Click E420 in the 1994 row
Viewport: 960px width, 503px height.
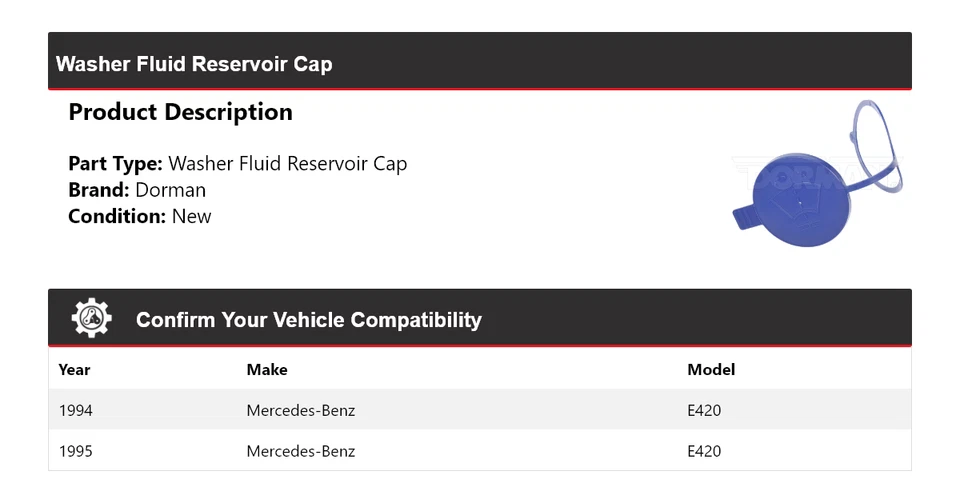(704, 410)
